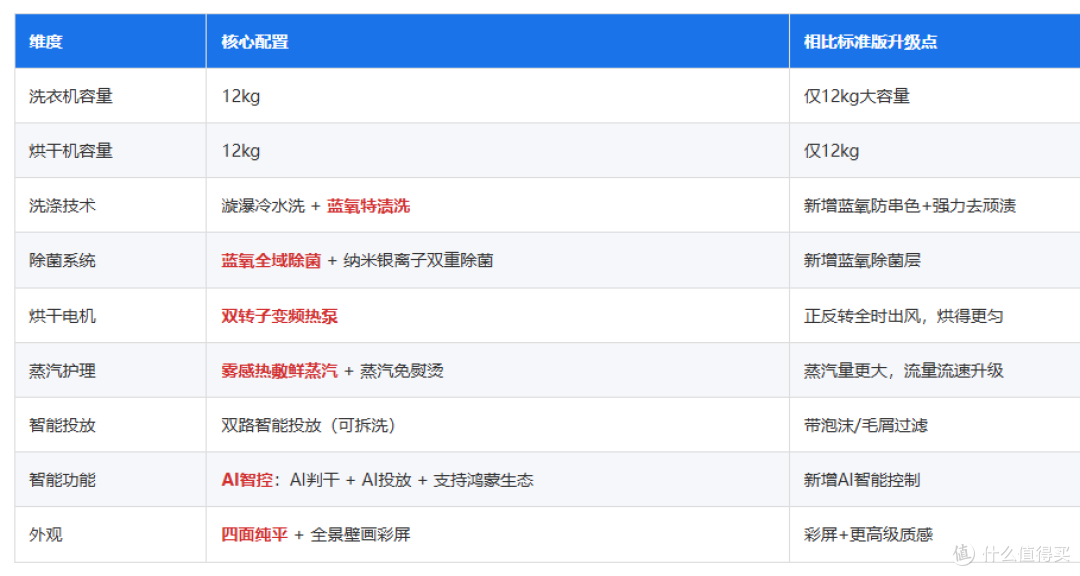Click the 带泡沫/毛屑过滤 cell
This screenshot has height=576, width=1080.
[x=935, y=425]
